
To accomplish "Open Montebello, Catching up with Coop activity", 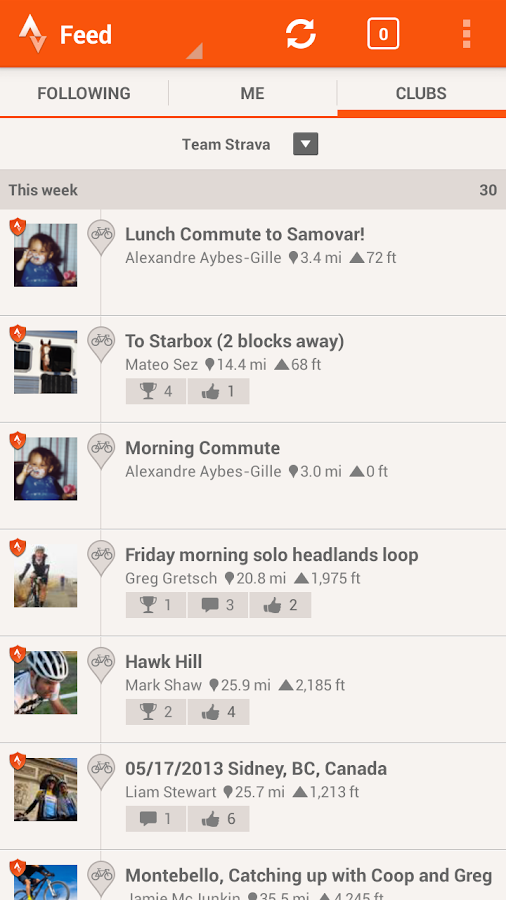I will pos(253,875).
